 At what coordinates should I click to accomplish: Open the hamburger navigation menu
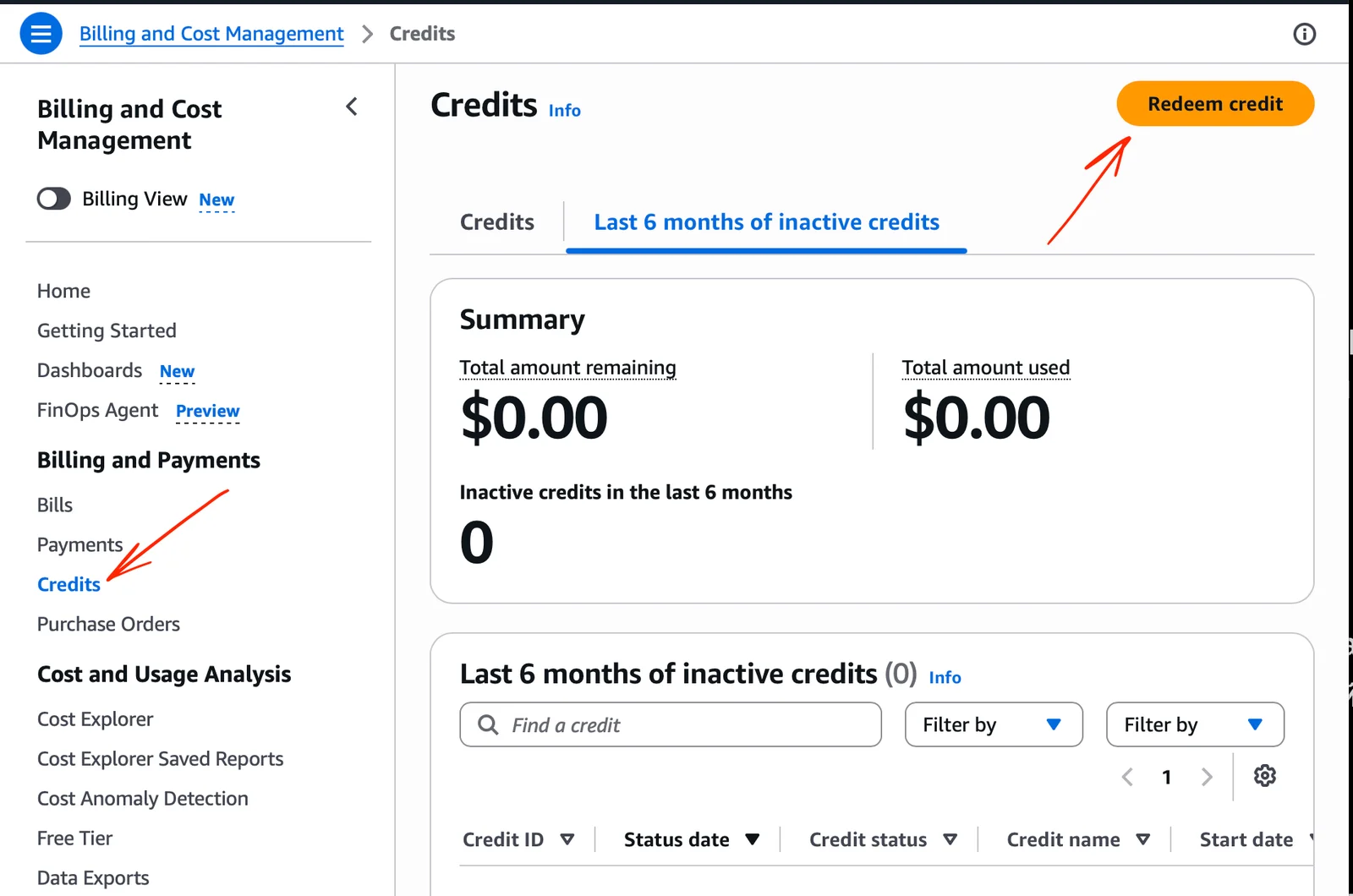point(41,34)
